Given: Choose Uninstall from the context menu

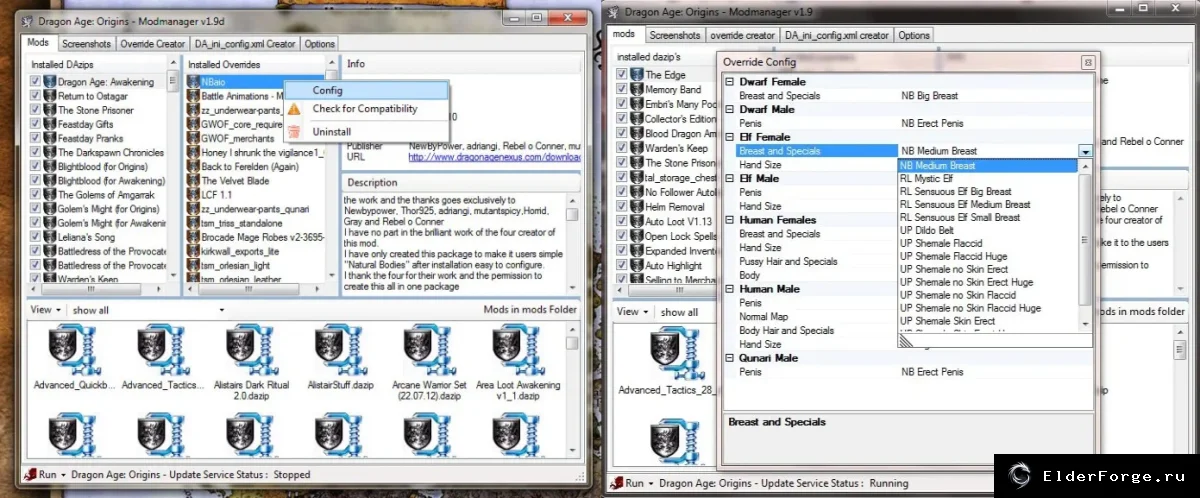Looking at the screenshot, I should pos(366,131).
